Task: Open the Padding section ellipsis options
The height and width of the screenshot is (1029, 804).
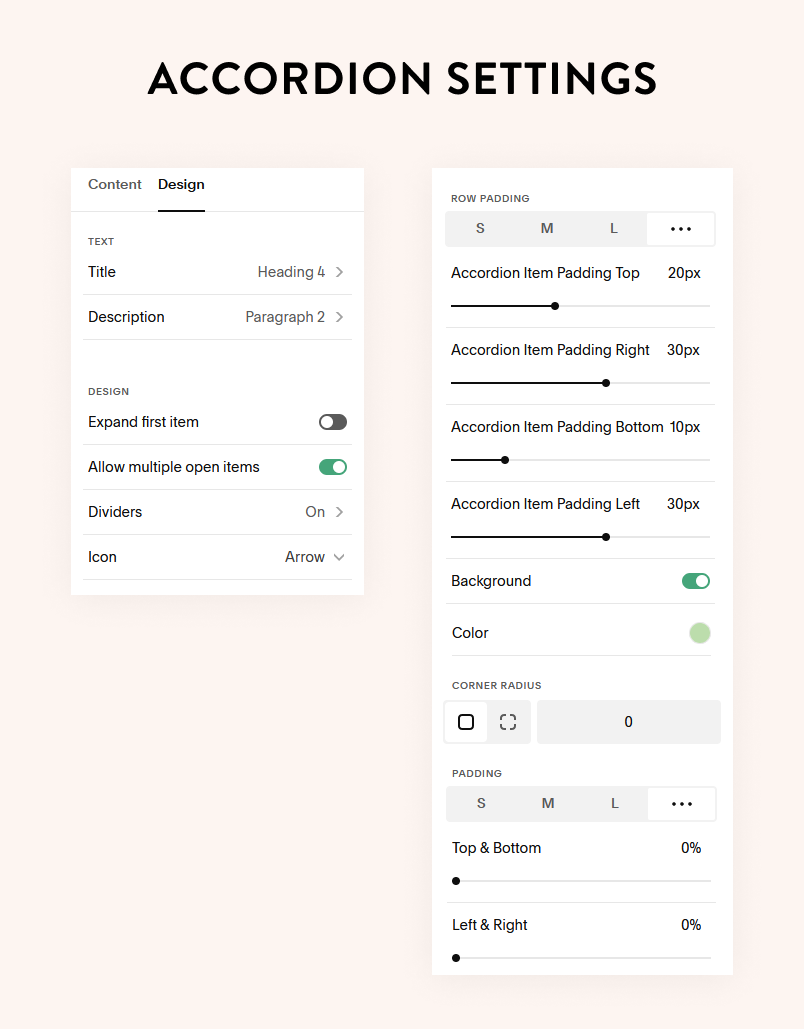Action: click(681, 803)
